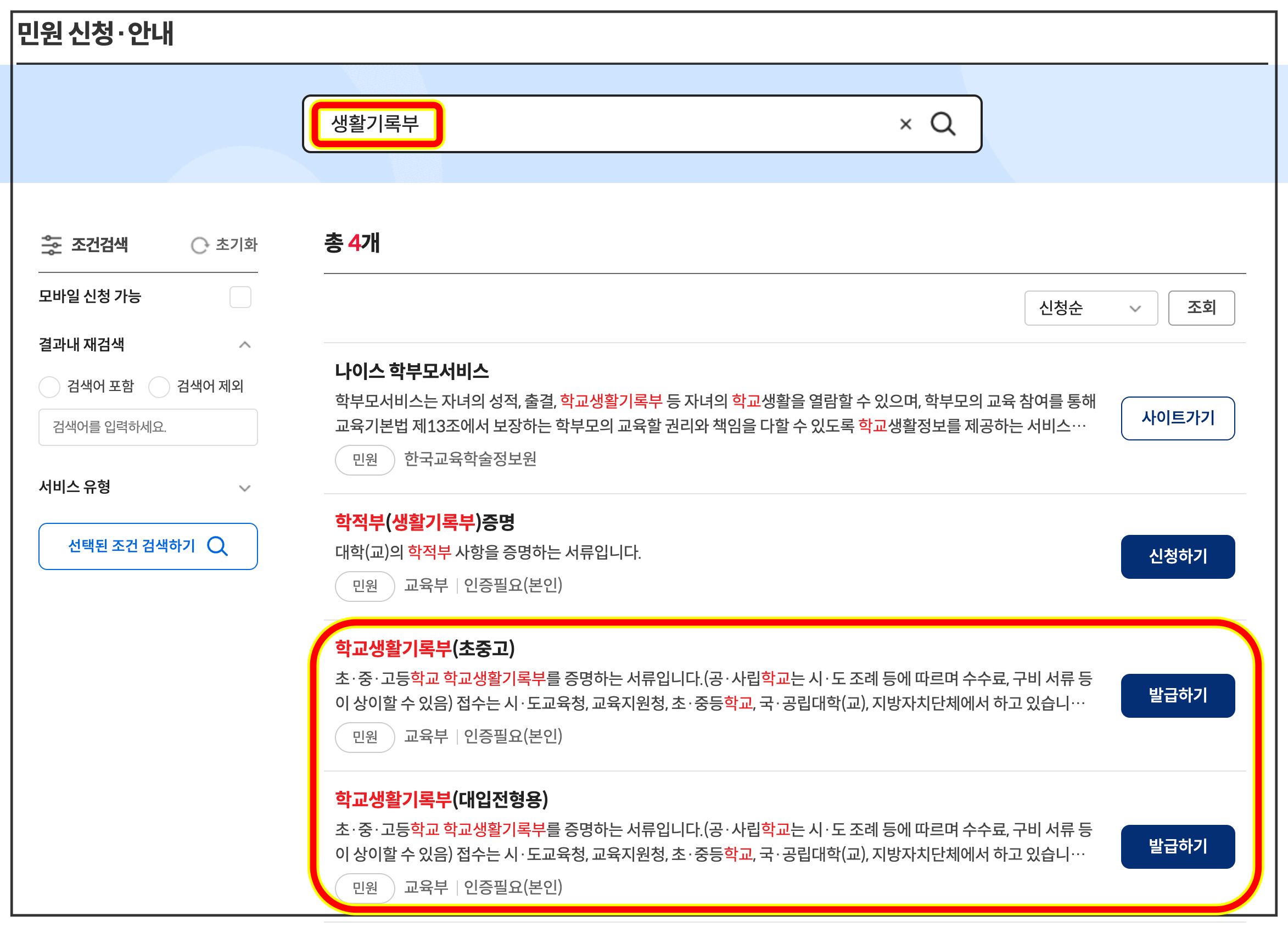This screenshot has width=1288, height=927.
Task: Click magnifier icon in 선택된 조건 검색하기 button
Action: (217, 546)
